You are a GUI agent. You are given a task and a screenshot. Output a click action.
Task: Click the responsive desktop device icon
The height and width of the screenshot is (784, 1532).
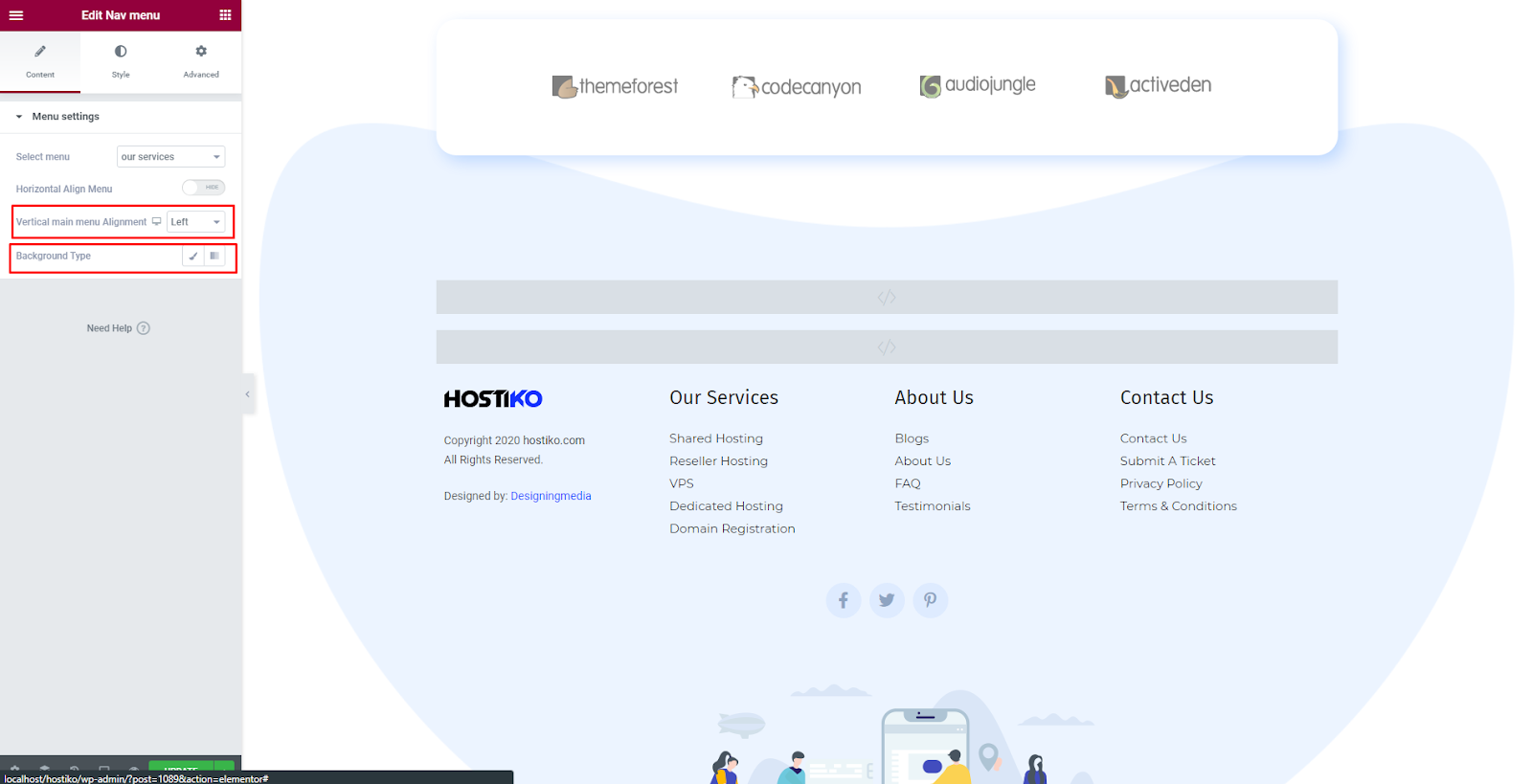tap(157, 222)
